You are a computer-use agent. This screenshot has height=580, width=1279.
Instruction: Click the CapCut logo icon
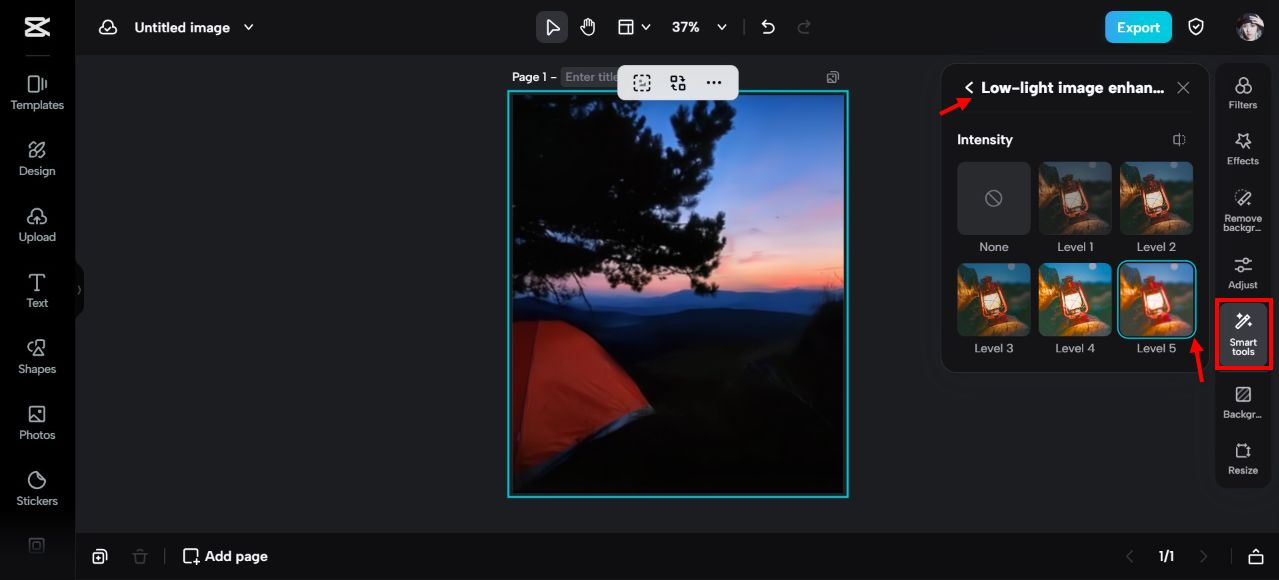tap(37, 28)
